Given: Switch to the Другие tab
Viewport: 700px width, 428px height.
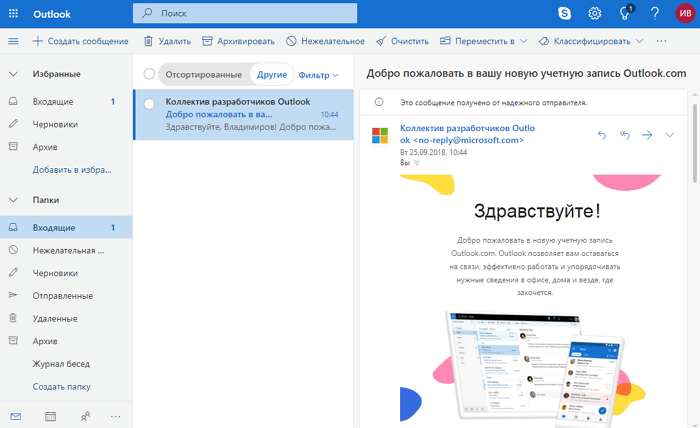Looking at the screenshot, I should pos(271,75).
